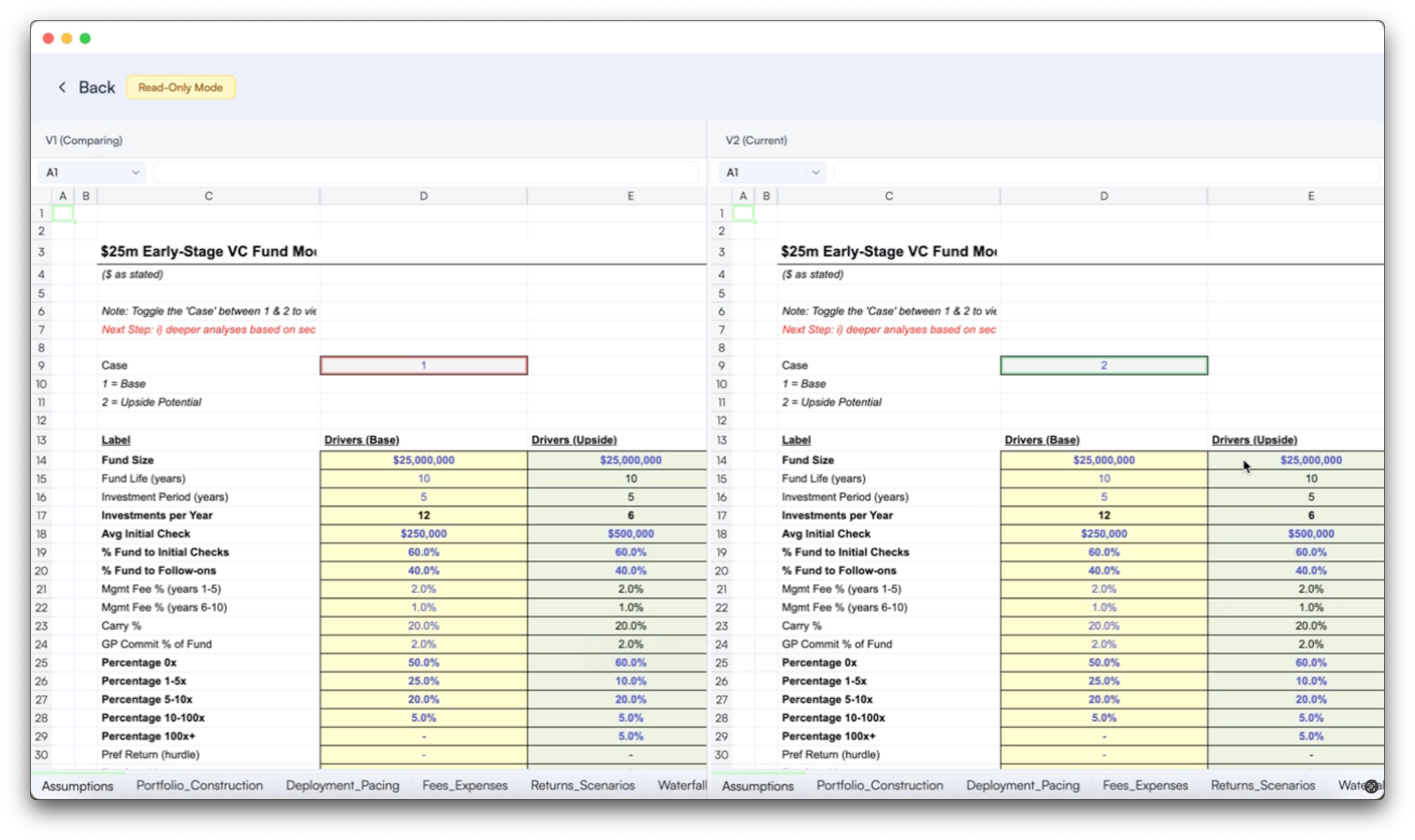This screenshot has height=840, width=1415.
Task: Select Returns_Scenarios tab in V1 pane
Action: [x=583, y=785]
